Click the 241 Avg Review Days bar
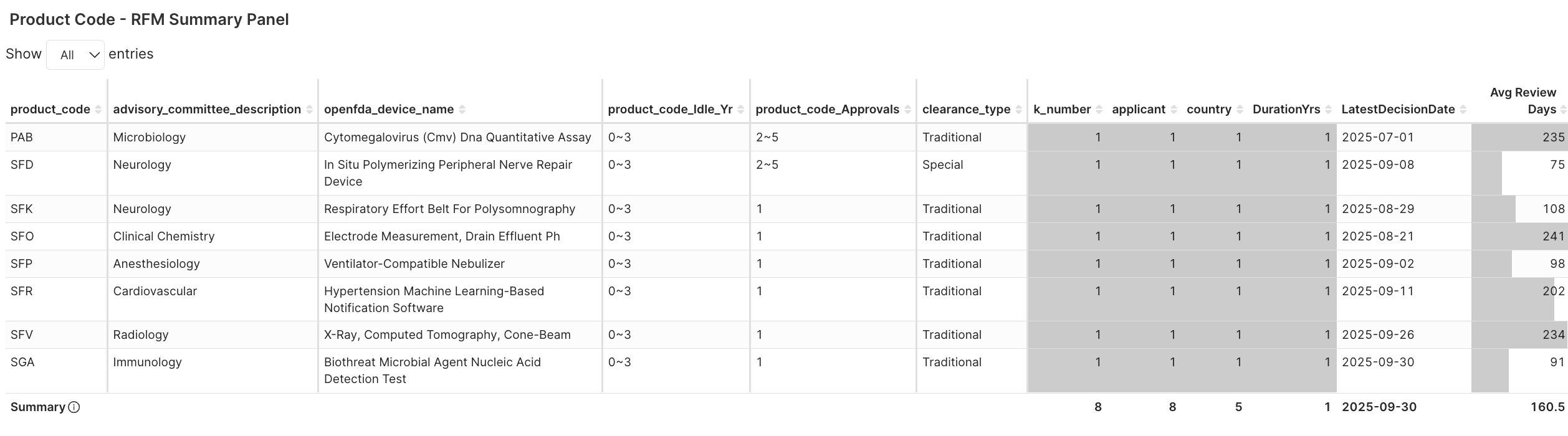Viewport: 1568px width, 436px height. (1519, 237)
